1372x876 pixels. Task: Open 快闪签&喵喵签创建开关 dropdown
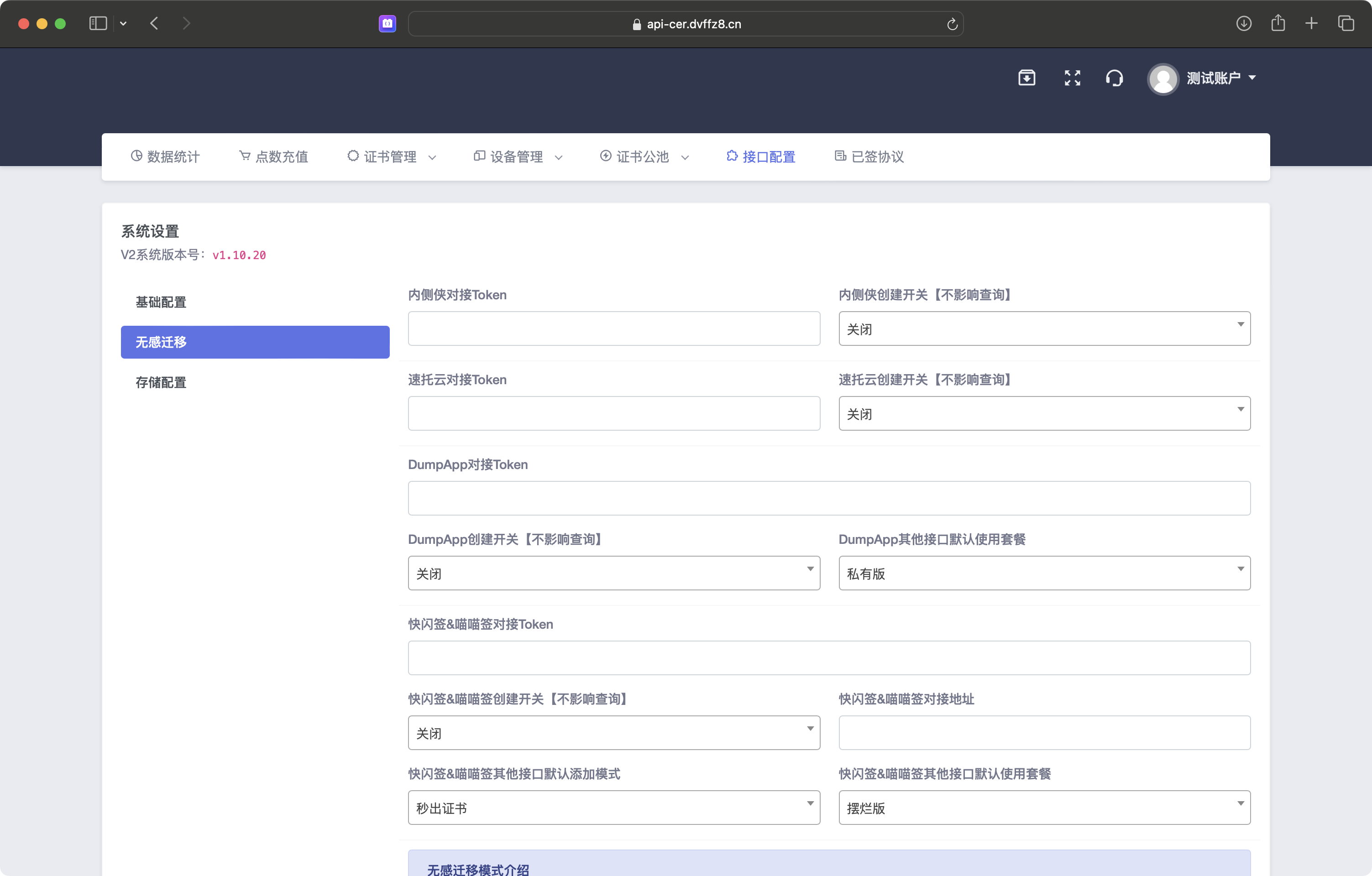[x=613, y=732]
